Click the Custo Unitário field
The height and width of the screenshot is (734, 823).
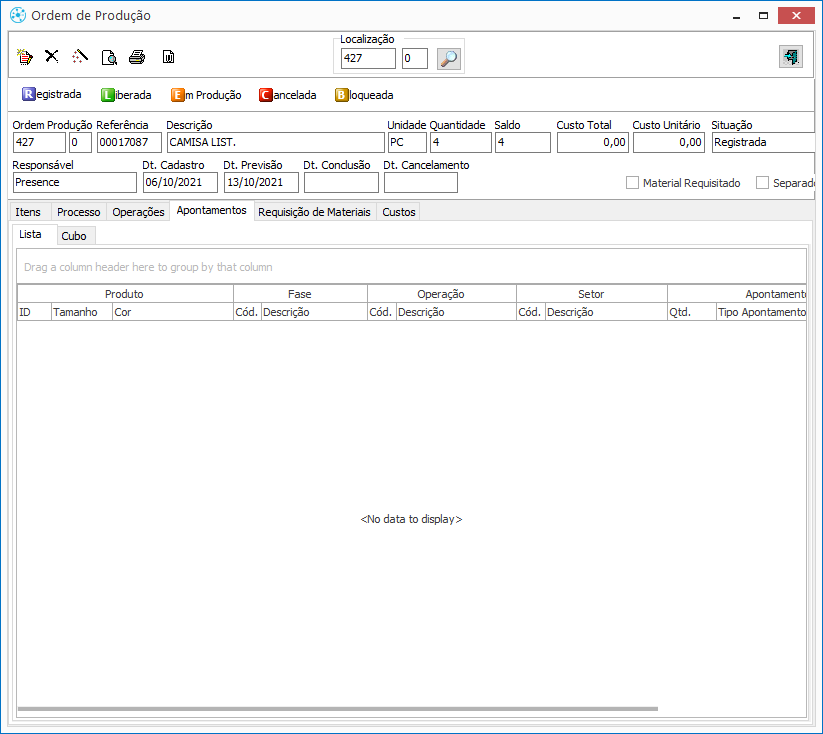click(669, 142)
